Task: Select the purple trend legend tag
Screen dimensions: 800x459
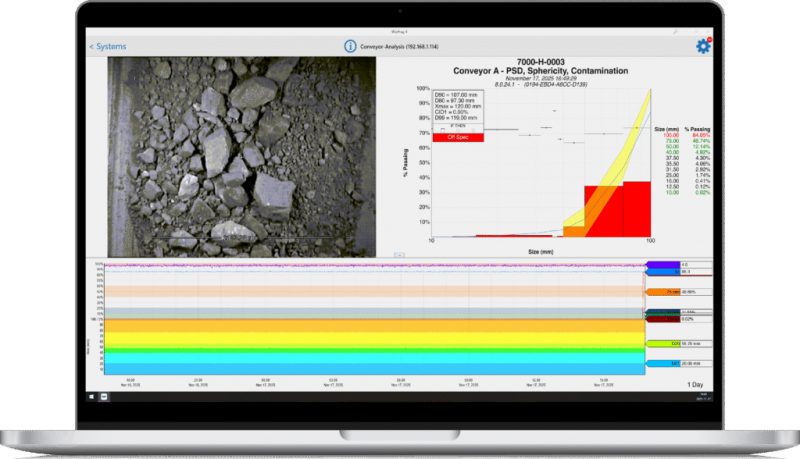Action: point(663,265)
